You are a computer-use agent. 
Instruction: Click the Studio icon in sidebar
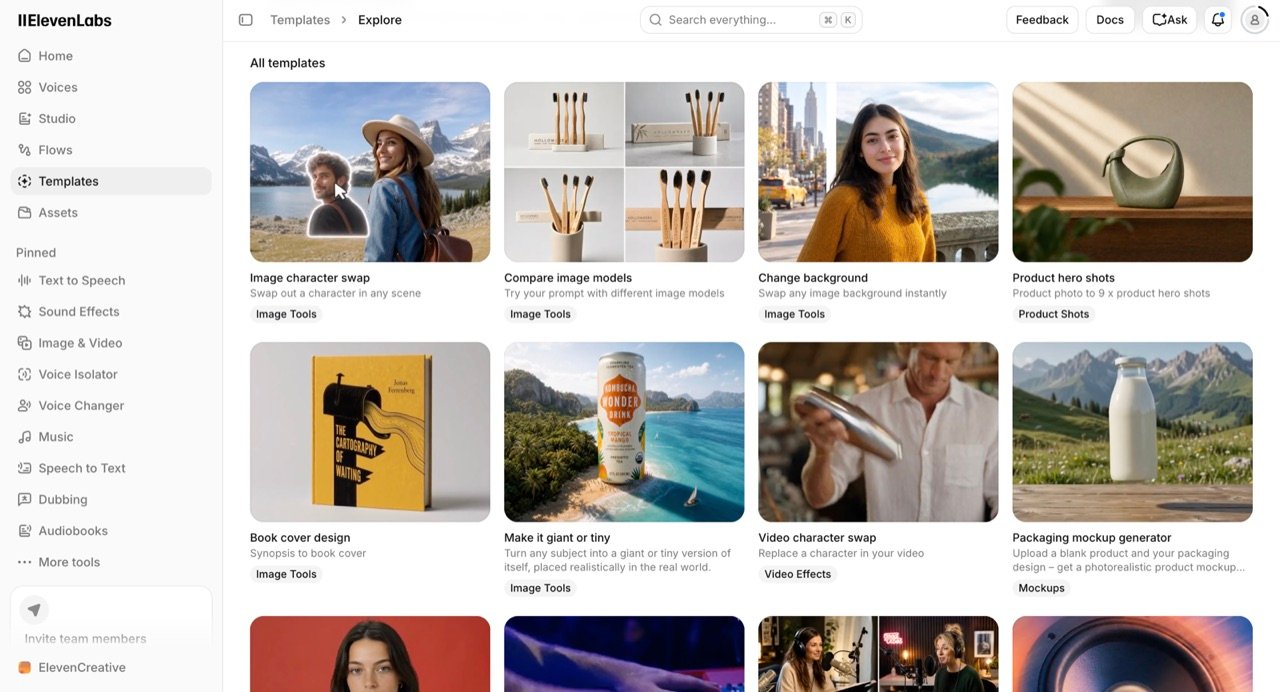pos(25,118)
